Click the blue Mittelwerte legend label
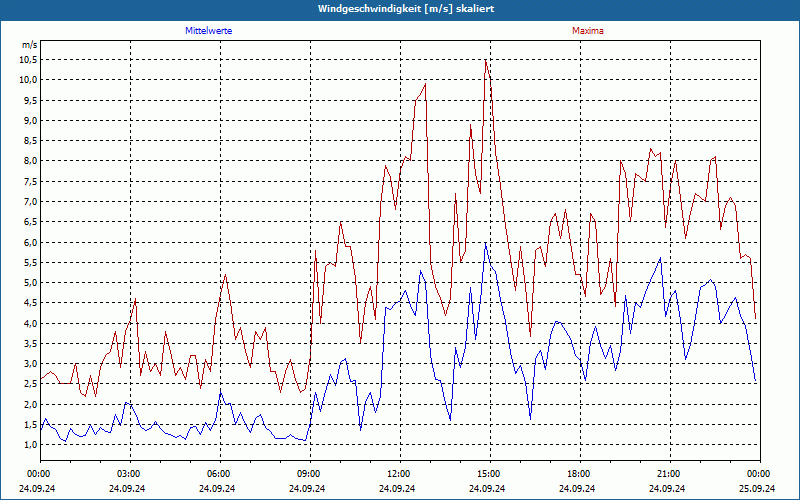800x500 pixels. (209, 31)
